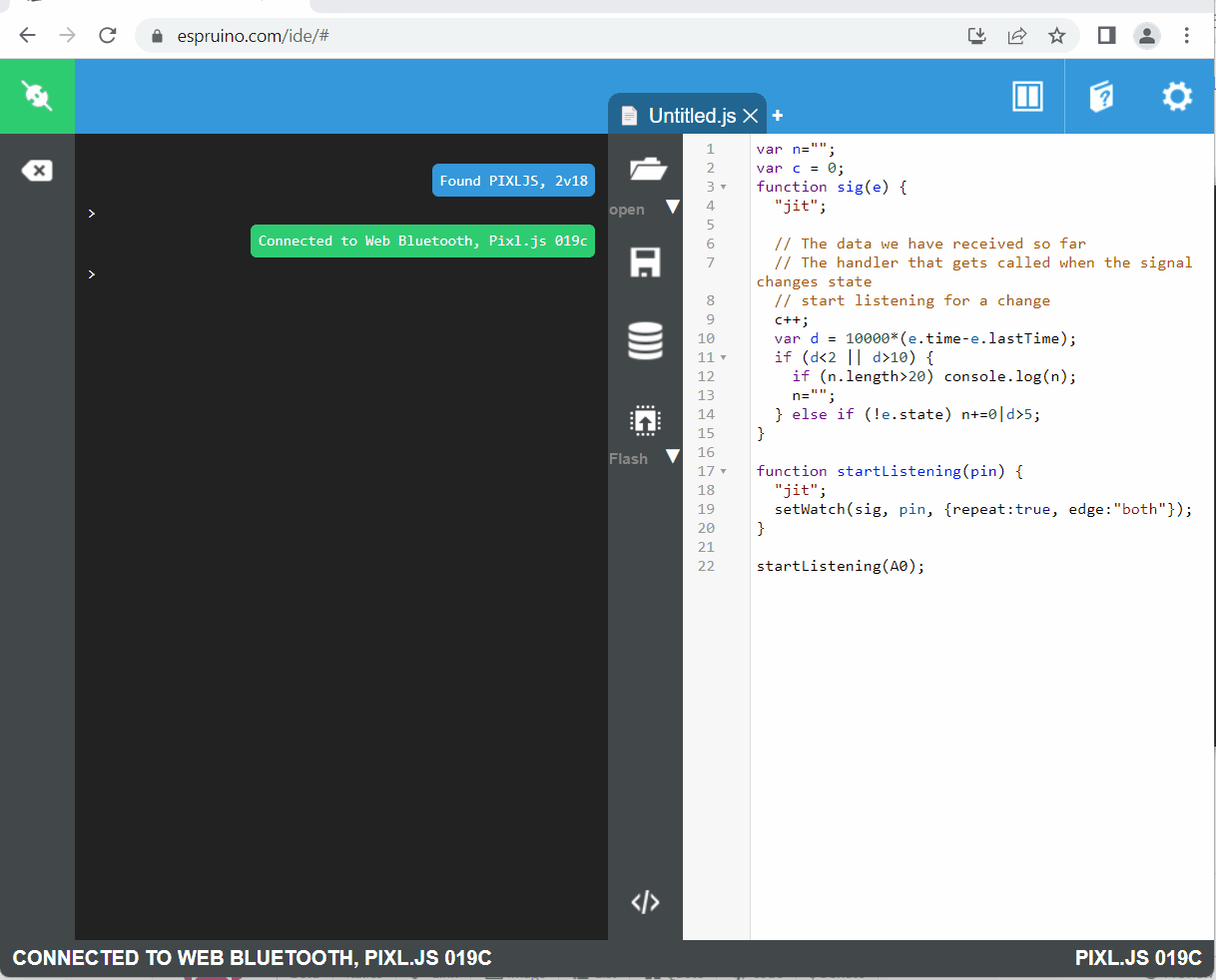Open the browser side panel icon
Viewport: 1216px width, 980px height.
[1106, 36]
